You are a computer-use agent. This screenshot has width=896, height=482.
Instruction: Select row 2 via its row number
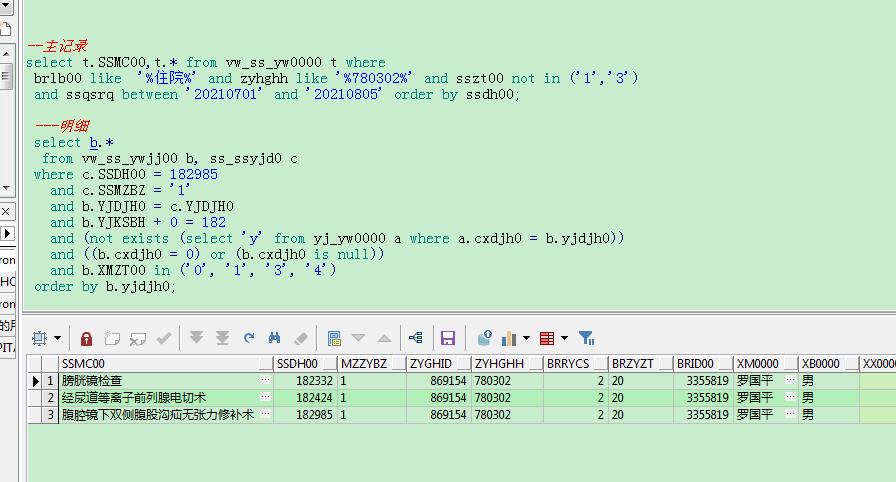tap(50, 397)
